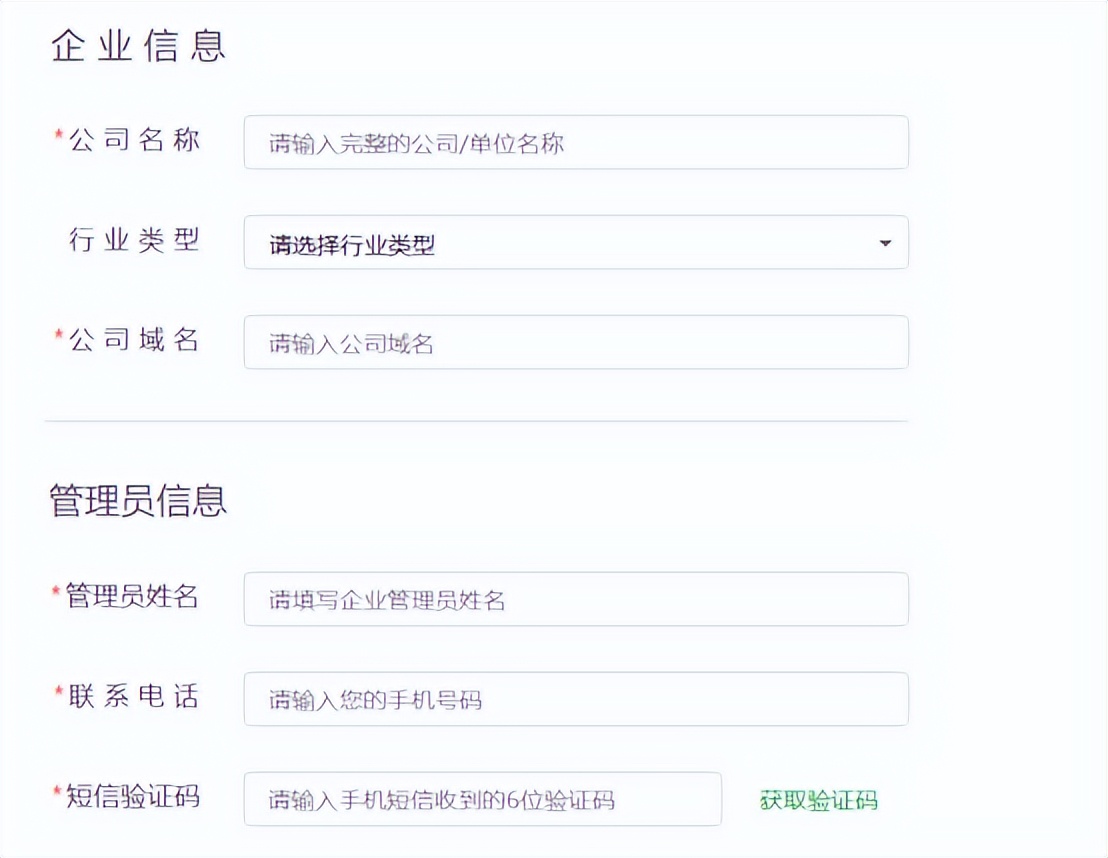Click the 公司域名 input field
1108x858 pixels.
[x=575, y=342]
